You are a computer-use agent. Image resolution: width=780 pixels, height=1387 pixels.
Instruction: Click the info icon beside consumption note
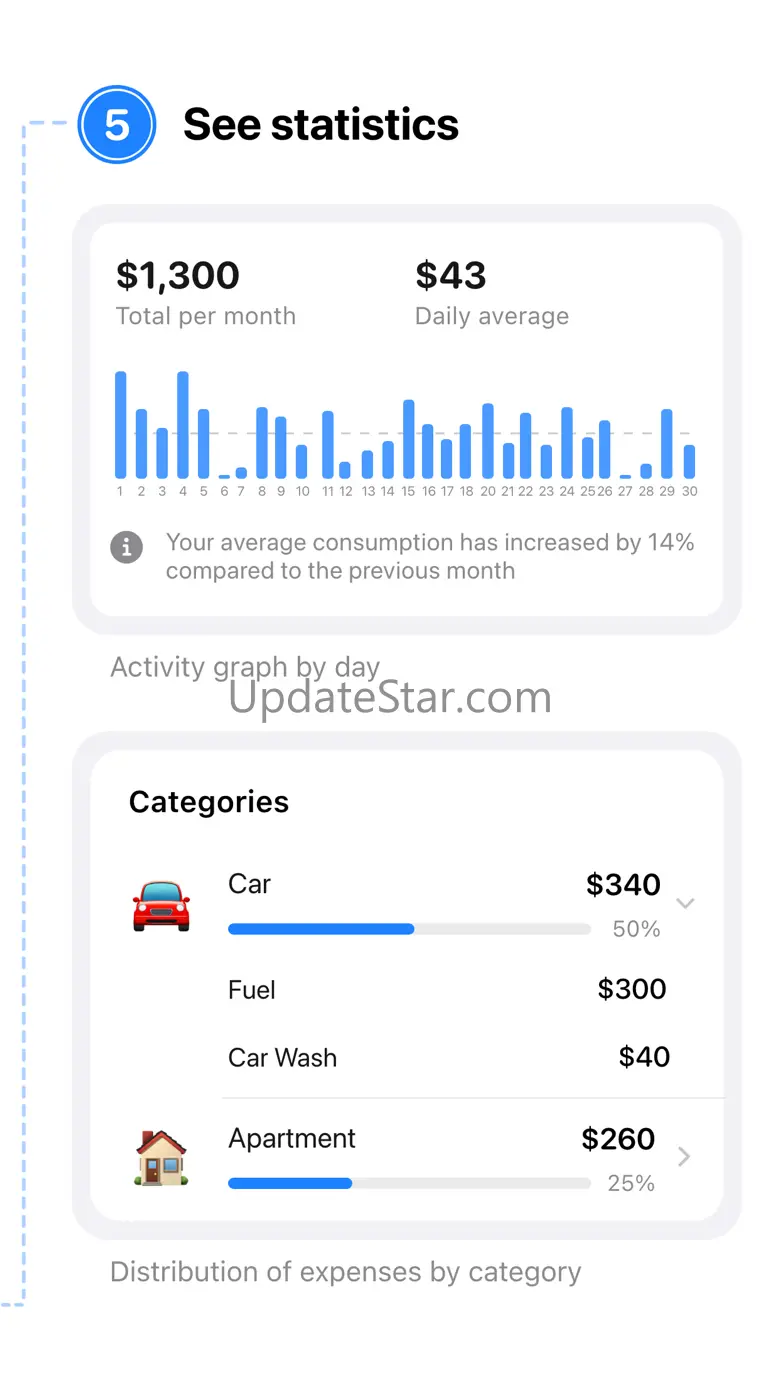coord(126,547)
